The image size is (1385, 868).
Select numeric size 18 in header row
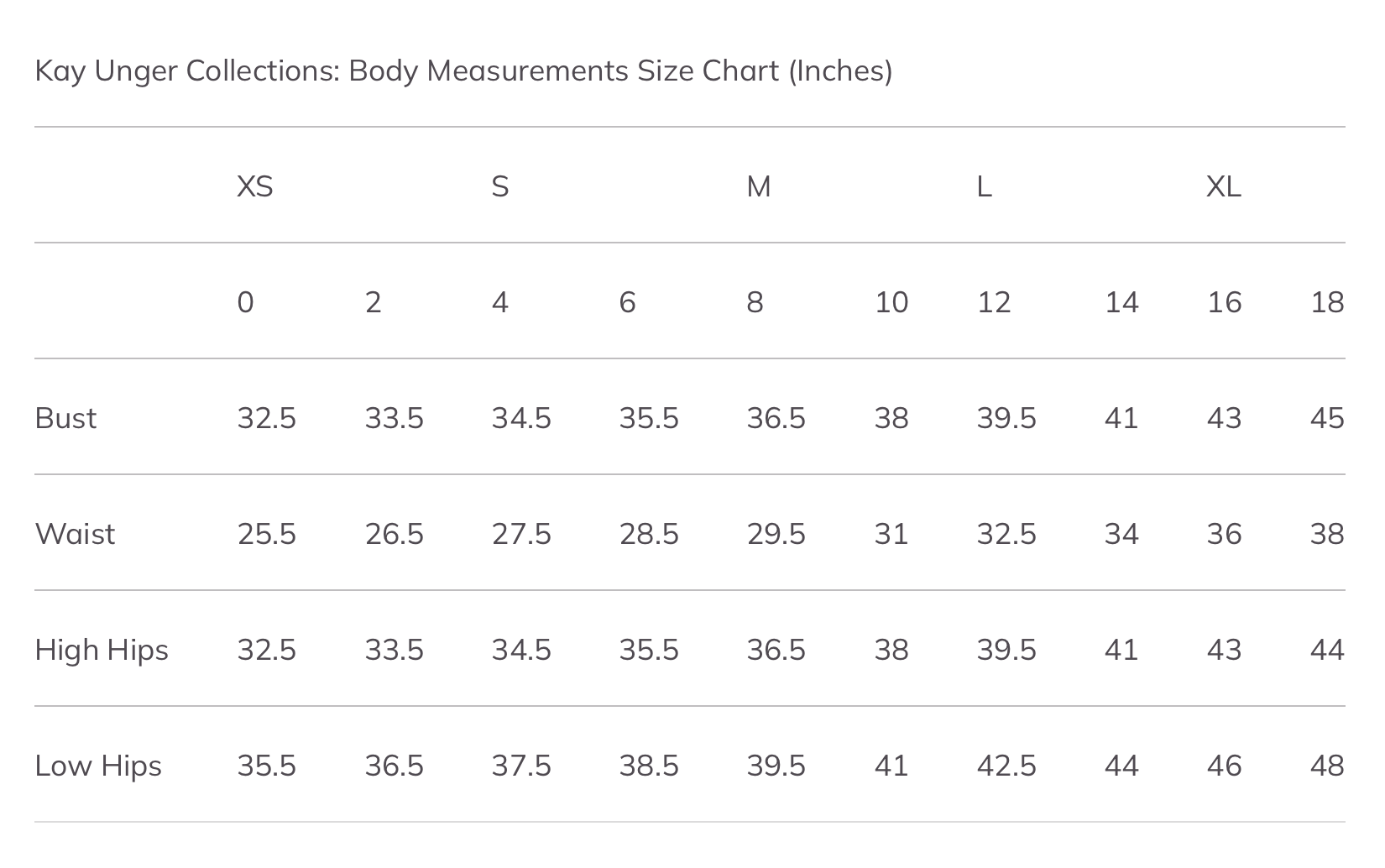click(x=1327, y=302)
